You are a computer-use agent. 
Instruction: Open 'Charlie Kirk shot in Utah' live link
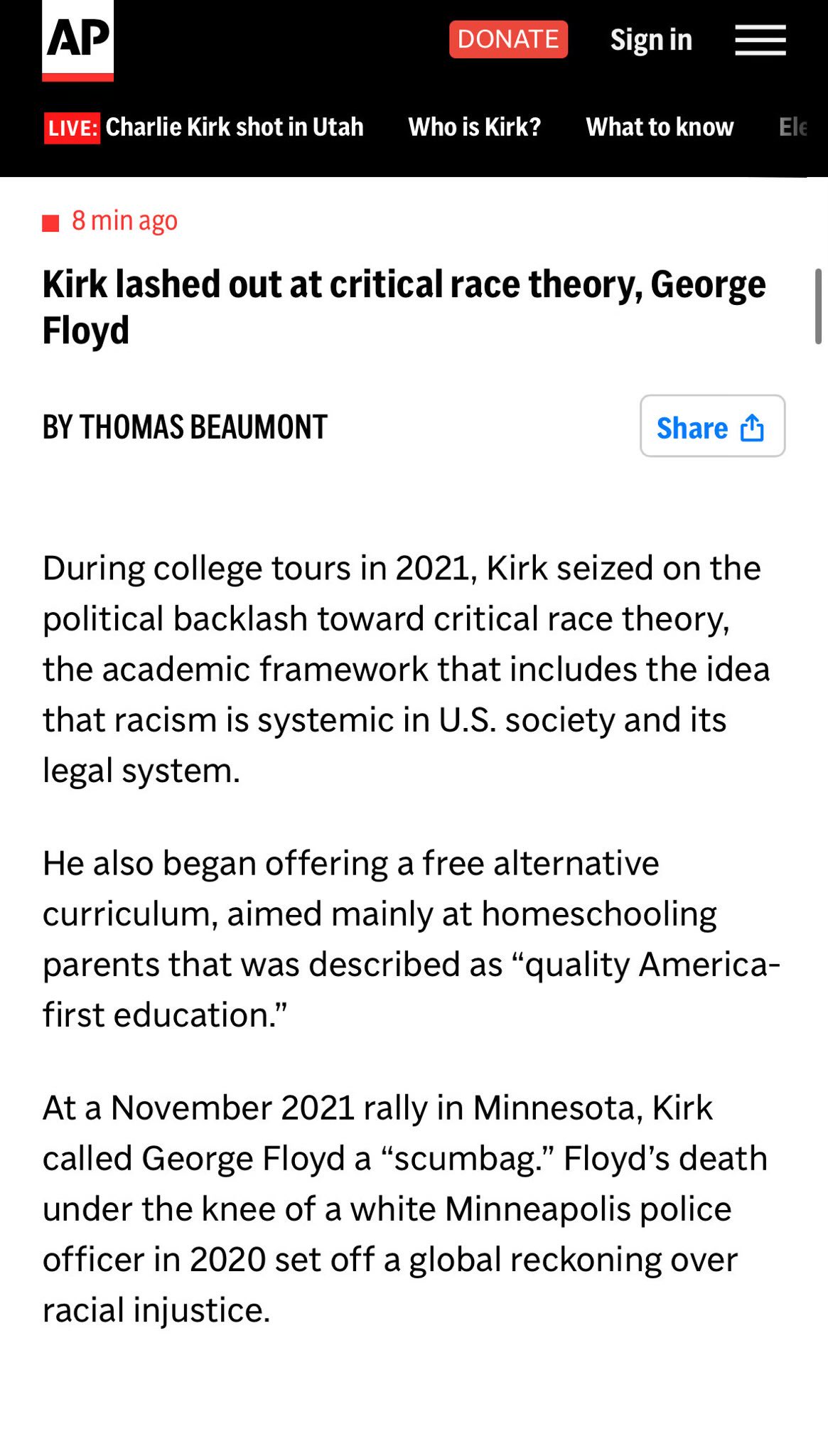(x=235, y=127)
